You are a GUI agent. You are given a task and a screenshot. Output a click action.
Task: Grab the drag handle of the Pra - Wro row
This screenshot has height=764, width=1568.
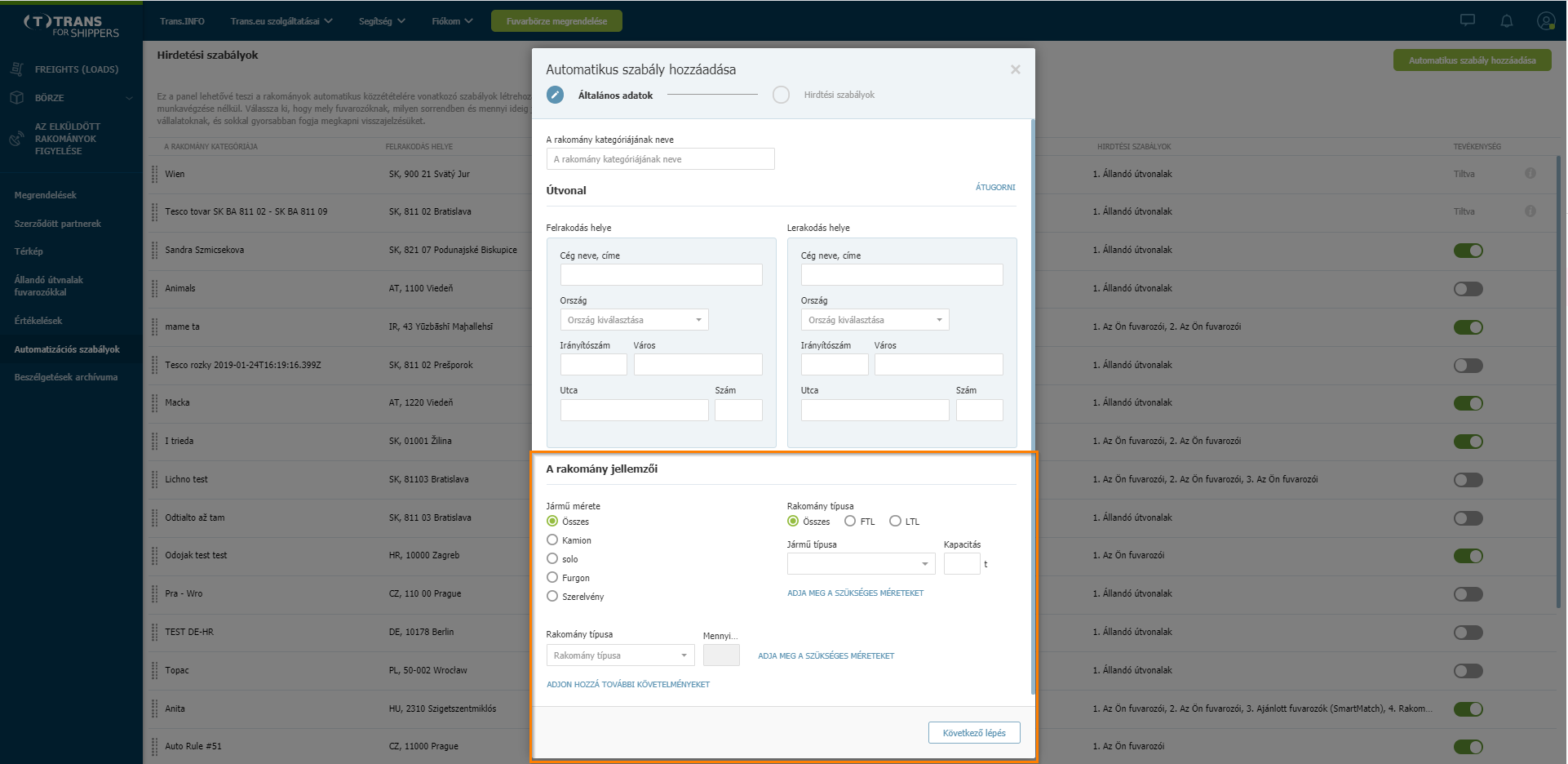click(154, 593)
